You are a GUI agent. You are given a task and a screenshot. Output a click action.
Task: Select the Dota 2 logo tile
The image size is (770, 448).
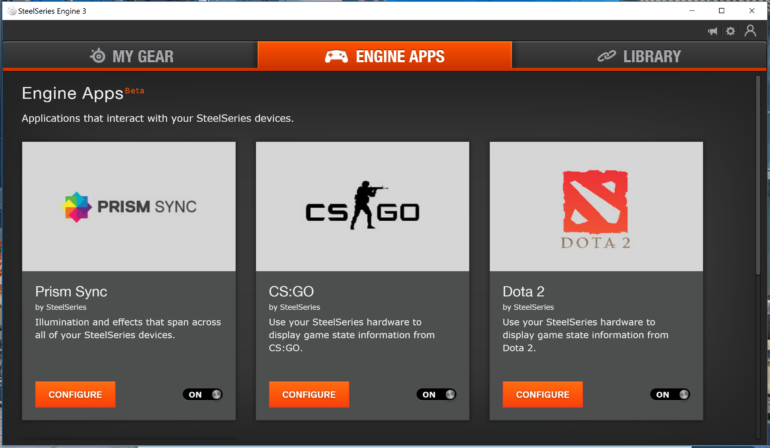[596, 207]
